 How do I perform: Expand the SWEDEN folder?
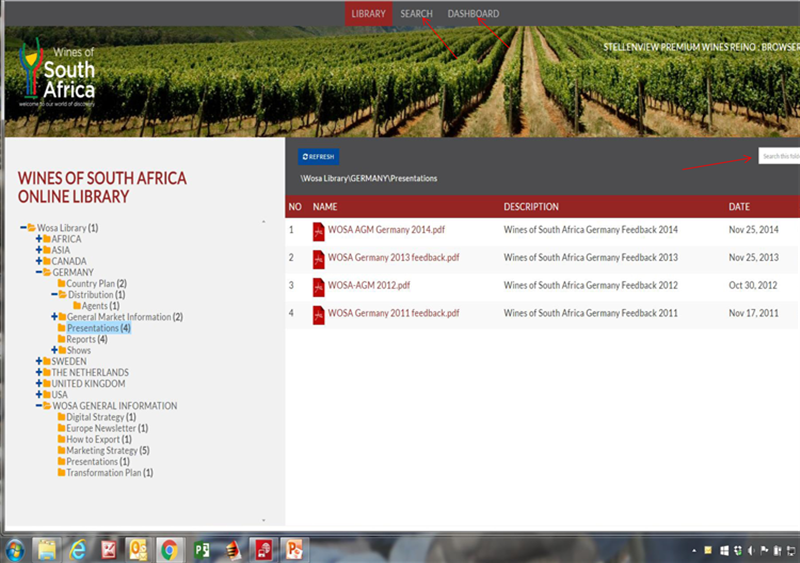[39, 361]
